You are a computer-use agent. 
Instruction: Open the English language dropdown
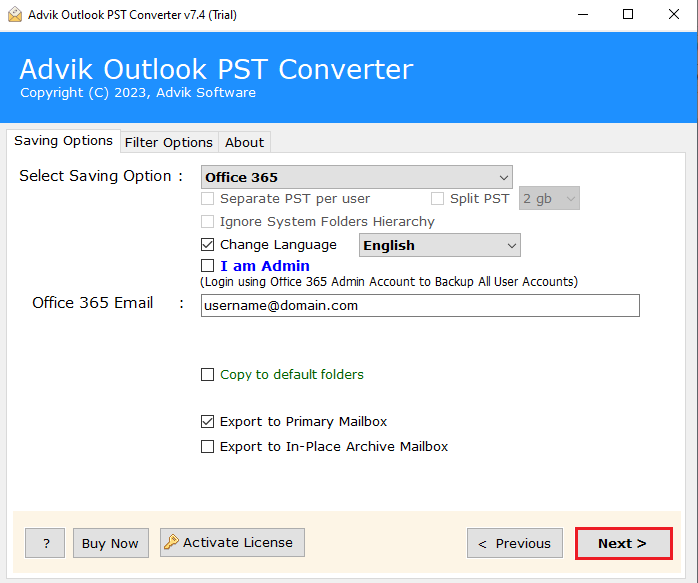tap(439, 245)
